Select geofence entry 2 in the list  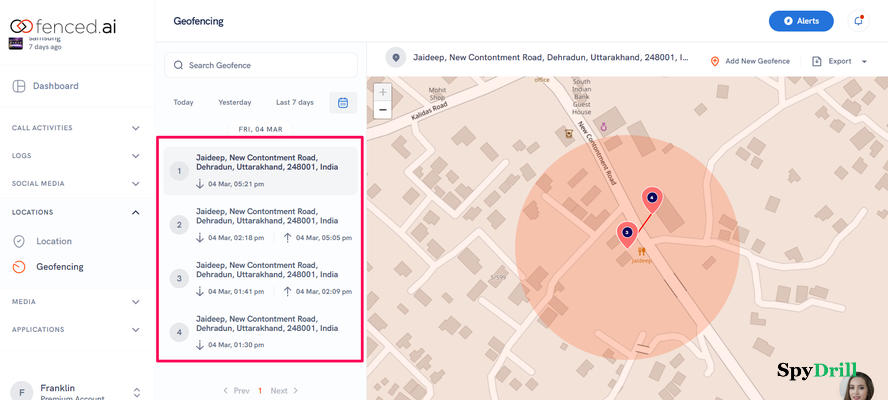pos(260,224)
